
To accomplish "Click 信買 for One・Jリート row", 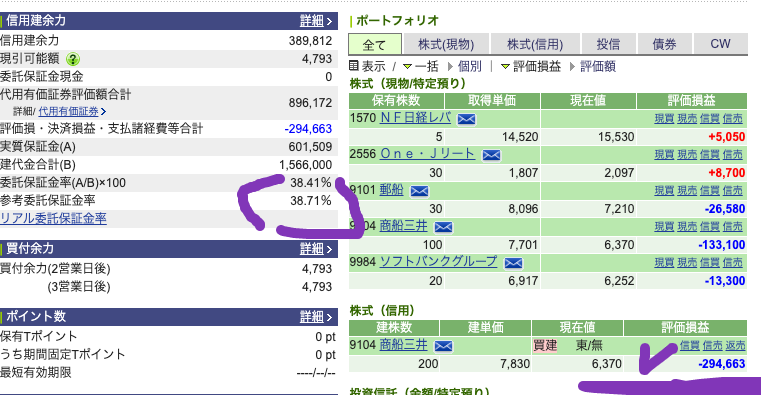I will click(x=710, y=155).
